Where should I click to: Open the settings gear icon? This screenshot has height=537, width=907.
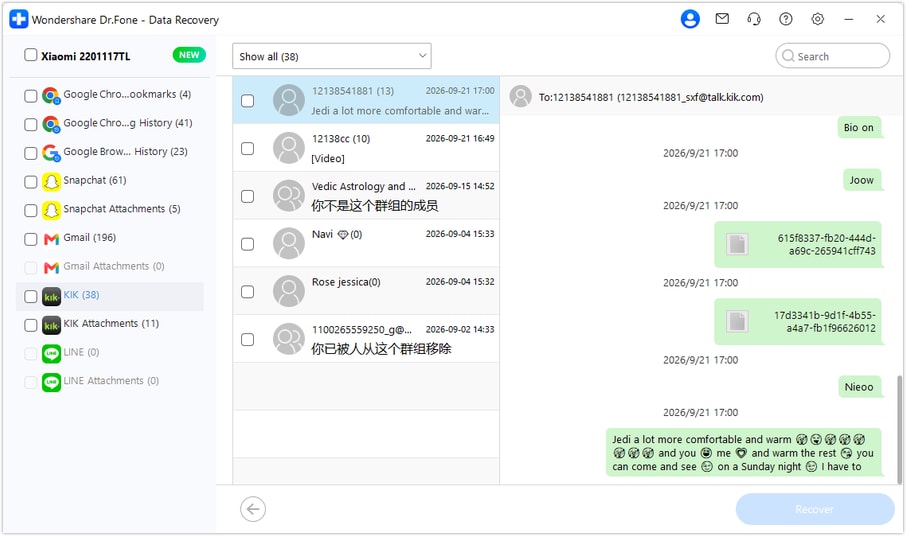(x=817, y=19)
